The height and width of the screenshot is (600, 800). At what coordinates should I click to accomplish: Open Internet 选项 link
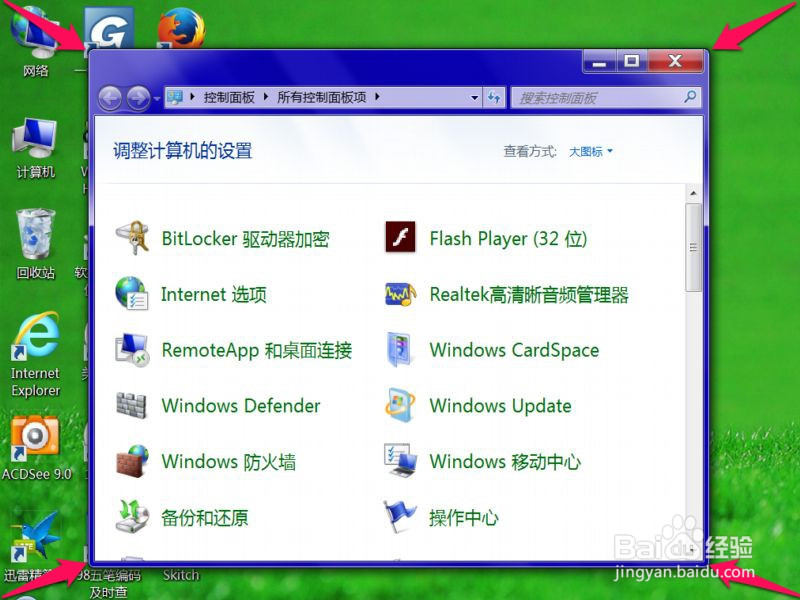[214, 294]
